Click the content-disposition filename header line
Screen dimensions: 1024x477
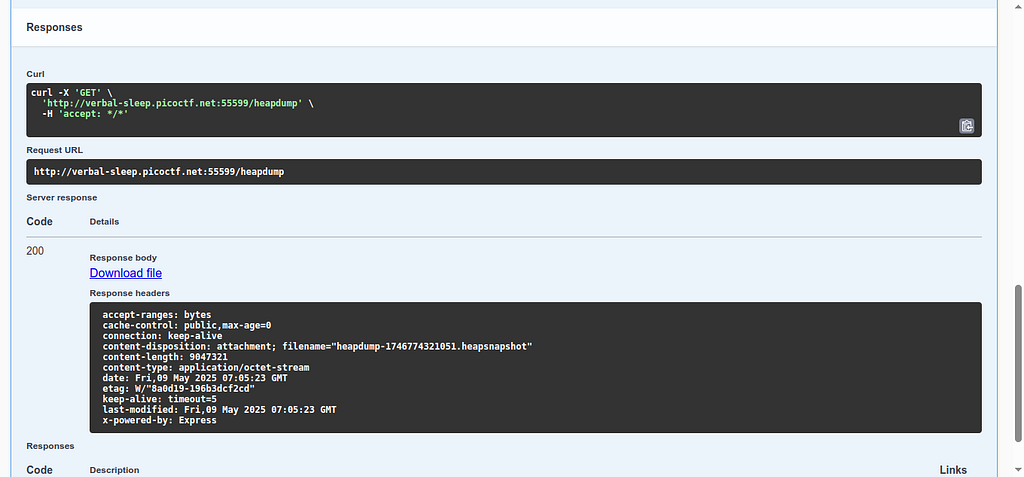click(317, 346)
